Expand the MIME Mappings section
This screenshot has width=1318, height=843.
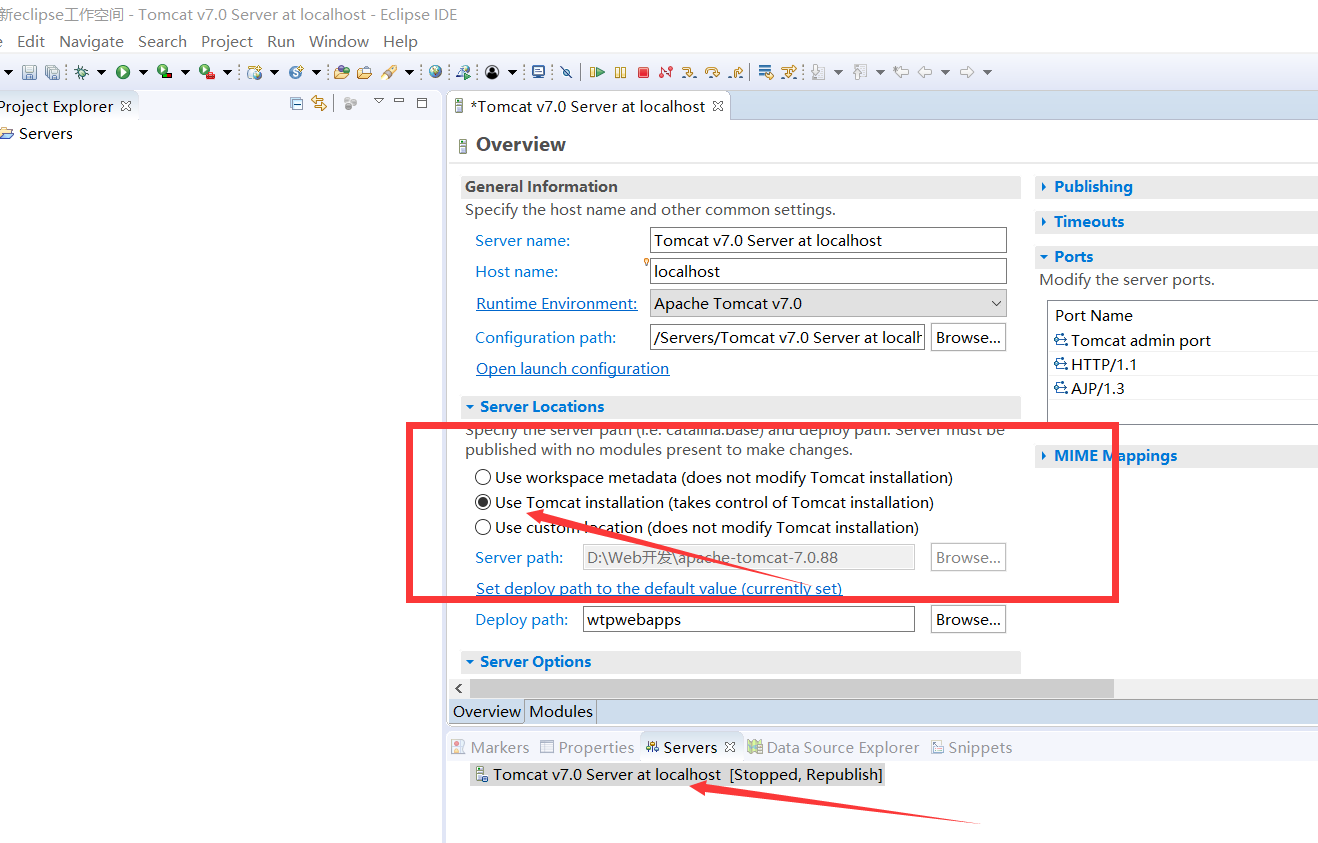click(1044, 456)
